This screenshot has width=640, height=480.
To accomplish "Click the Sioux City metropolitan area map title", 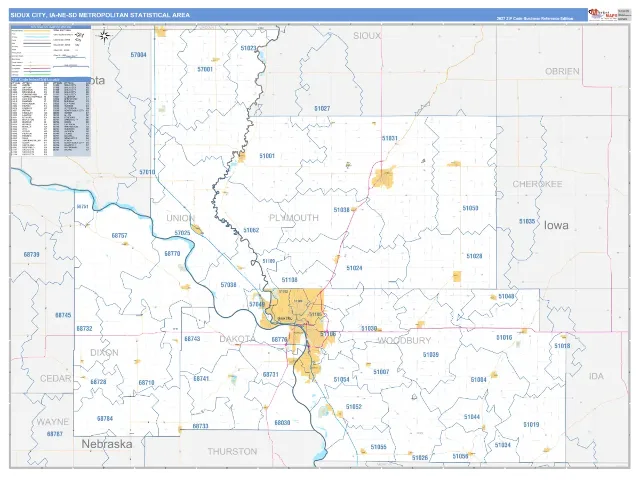I will pyautogui.click(x=100, y=15).
